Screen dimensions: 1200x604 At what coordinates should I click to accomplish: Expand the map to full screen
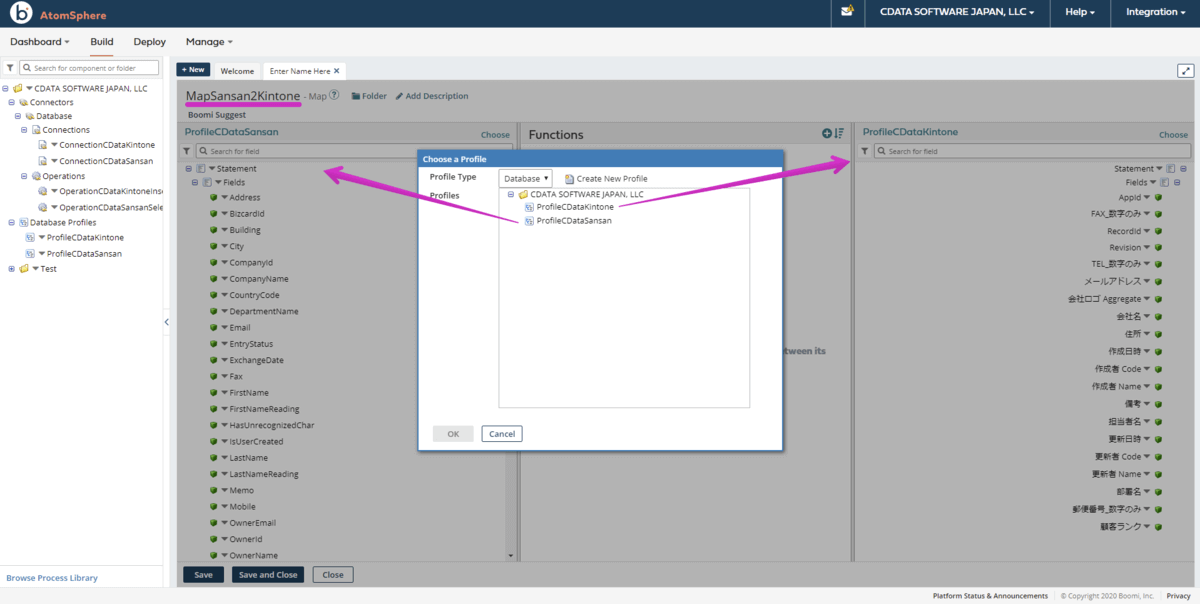[x=1186, y=70]
